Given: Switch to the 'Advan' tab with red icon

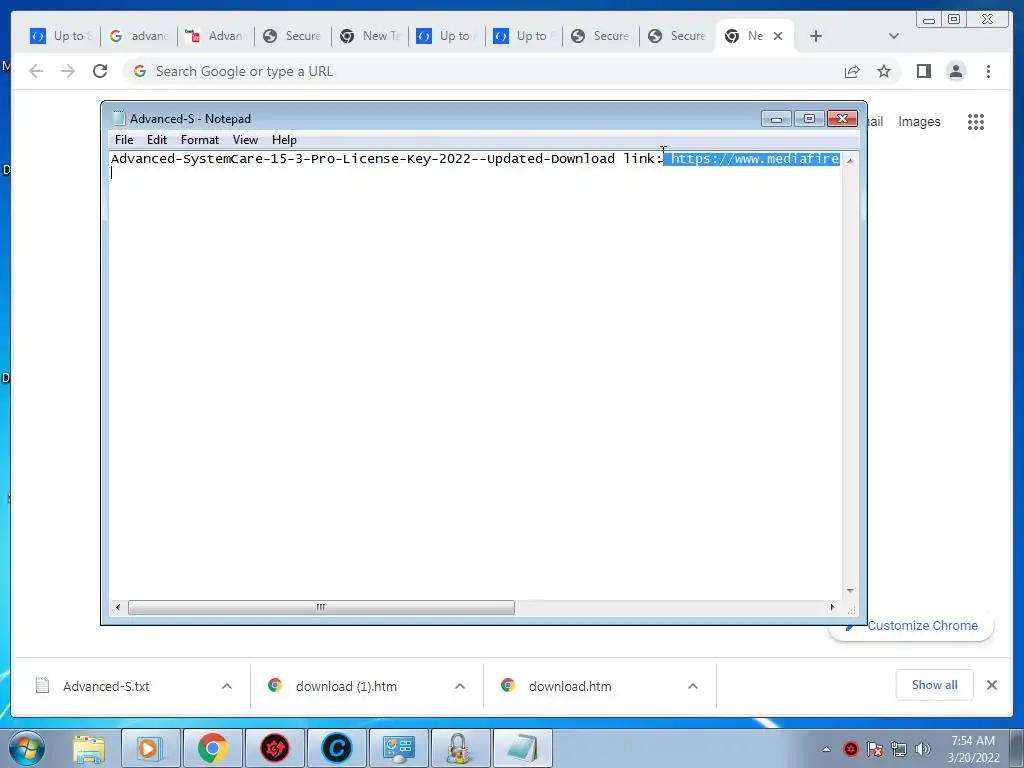Looking at the screenshot, I should point(216,36).
